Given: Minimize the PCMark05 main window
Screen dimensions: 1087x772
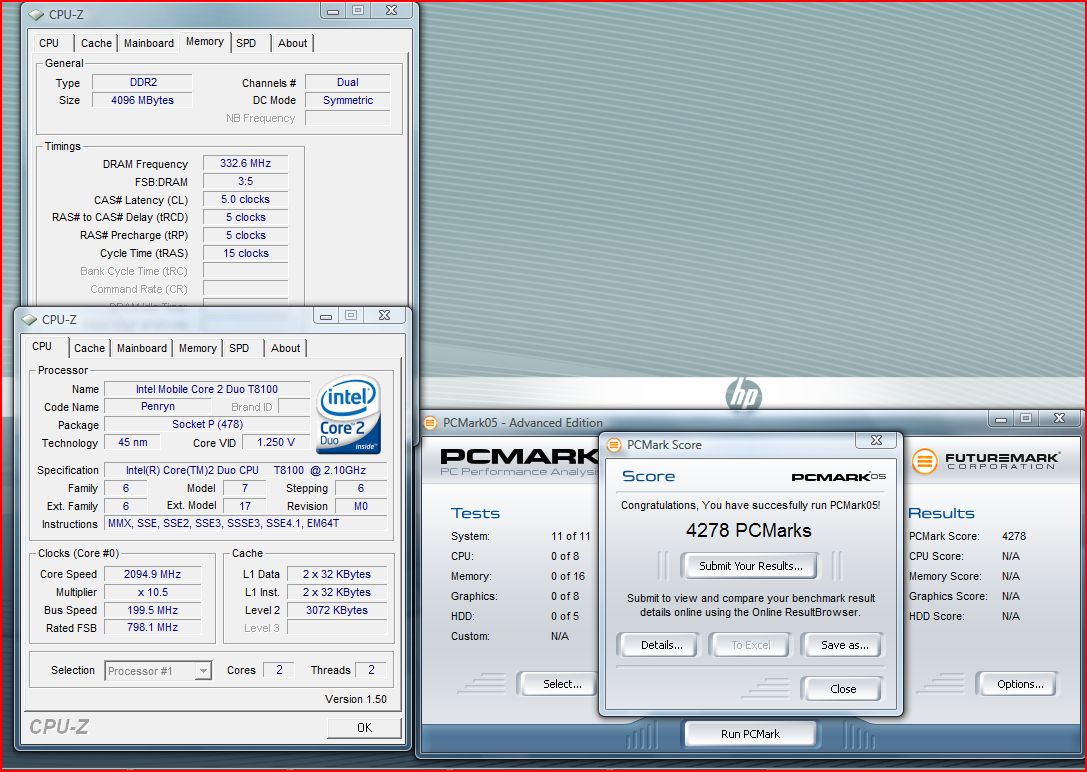Looking at the screenshot, I should 1000,419.
